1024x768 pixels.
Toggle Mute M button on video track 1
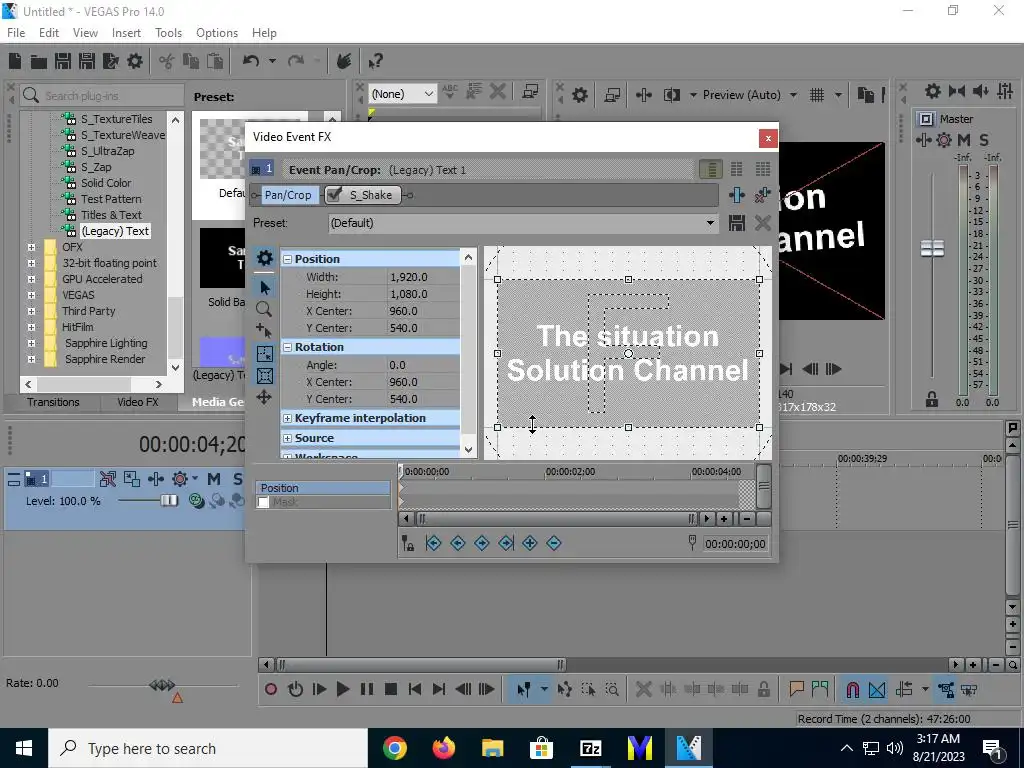coord(214,479)
